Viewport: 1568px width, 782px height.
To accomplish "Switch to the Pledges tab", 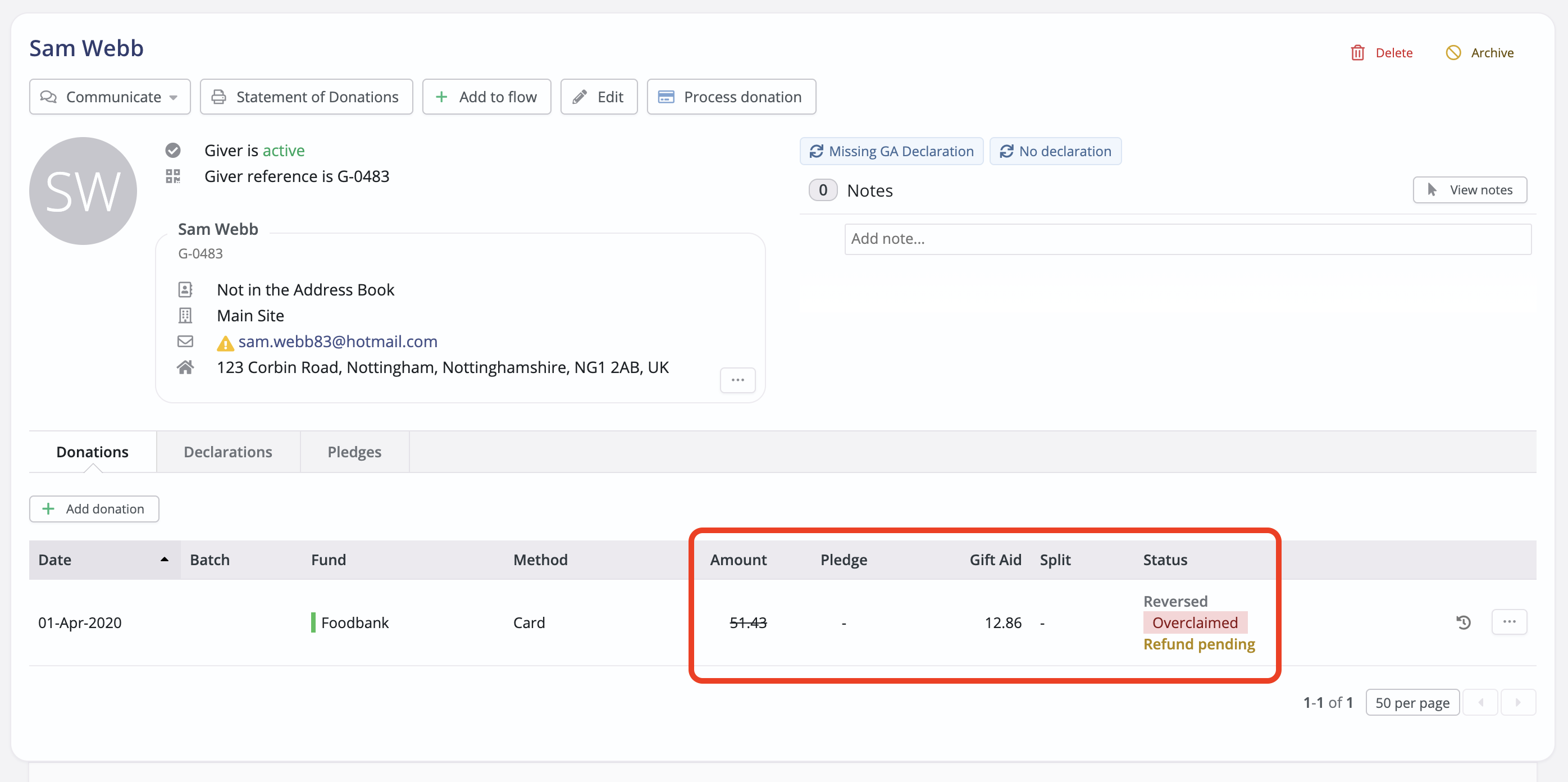I will [354, 452].
